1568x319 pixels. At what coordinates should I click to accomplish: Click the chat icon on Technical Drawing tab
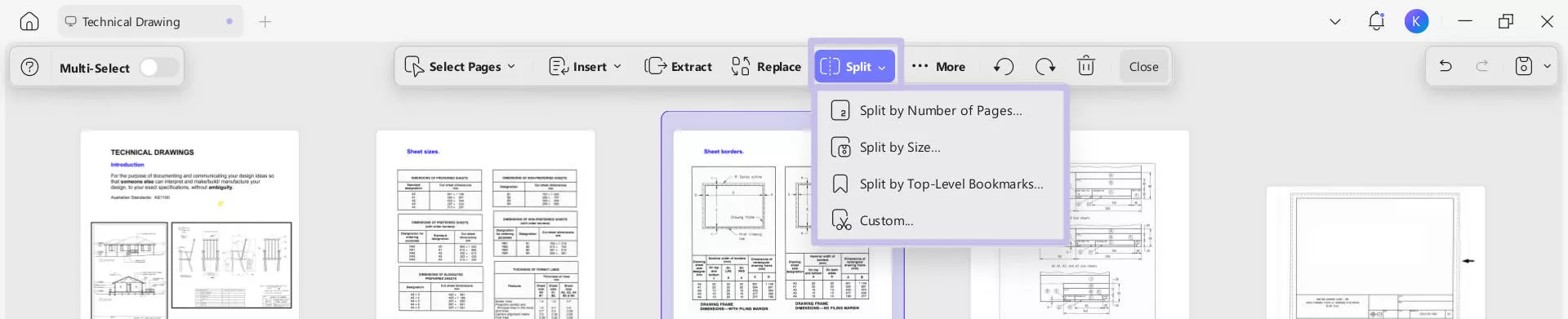pyautogui.click(x=71, y=21)
